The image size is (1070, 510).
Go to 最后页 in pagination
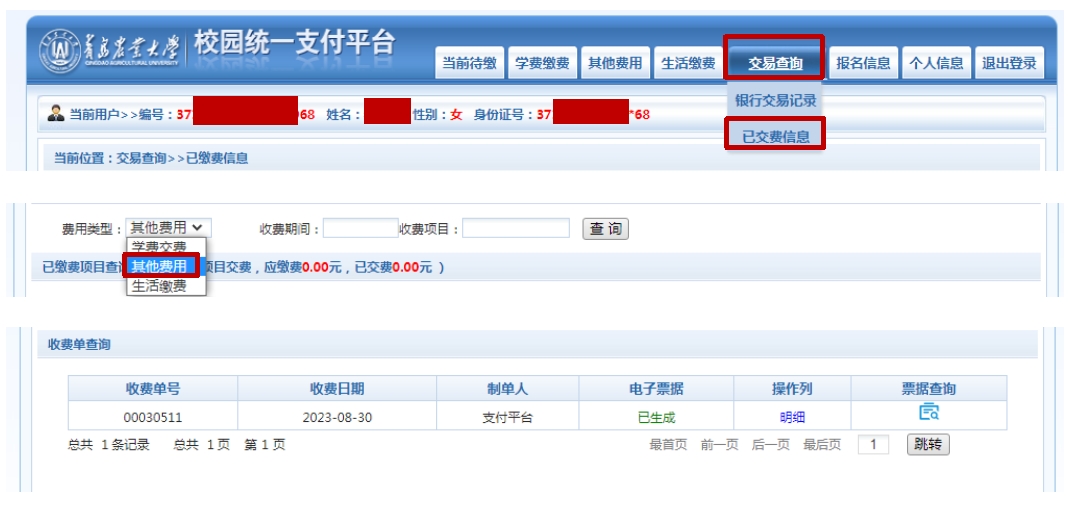click(x=822, y=445)
